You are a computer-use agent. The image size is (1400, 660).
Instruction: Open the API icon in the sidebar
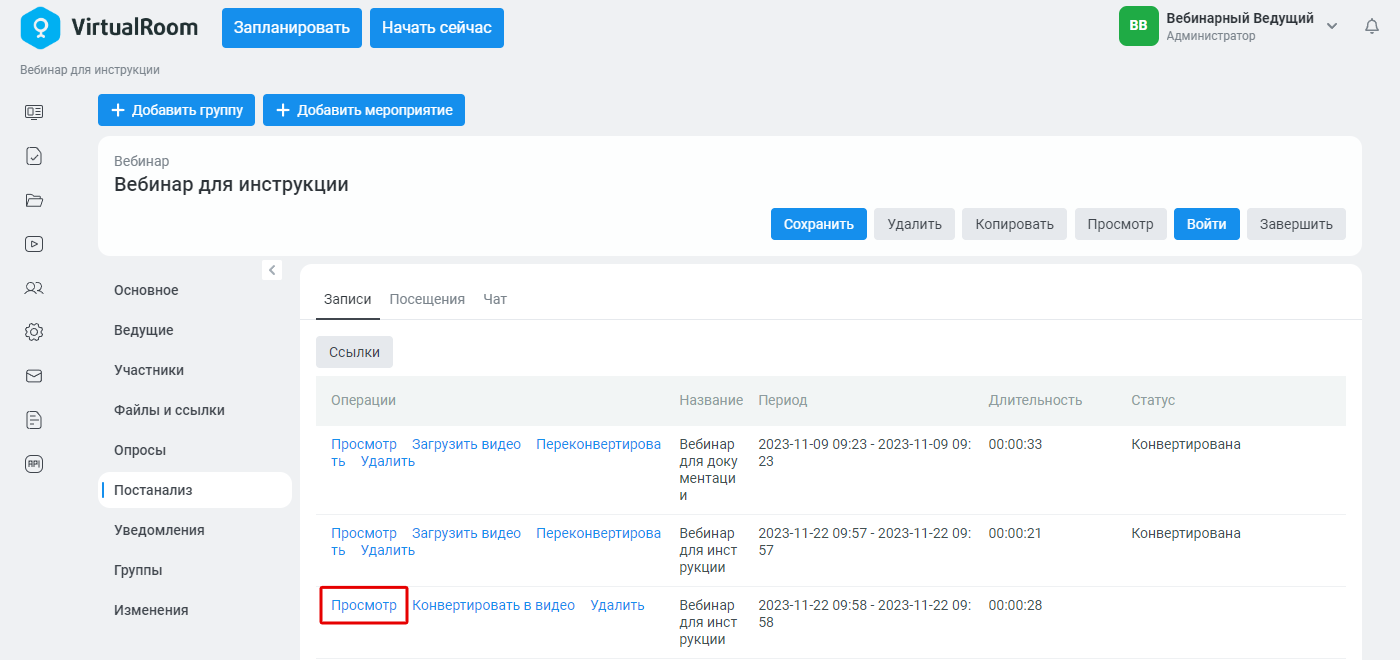[x=34, y=464]
